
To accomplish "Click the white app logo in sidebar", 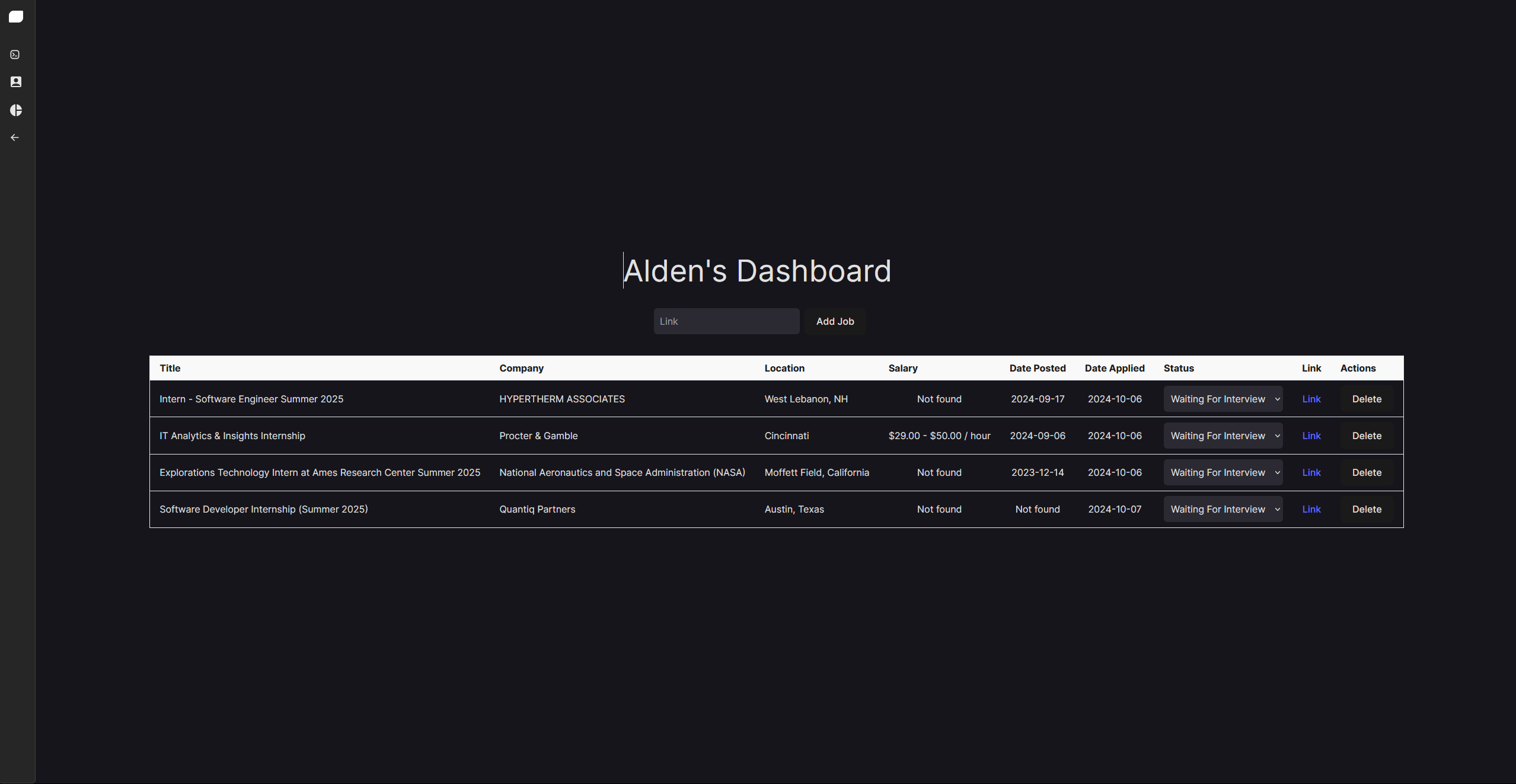I will [x=16, y=17].
